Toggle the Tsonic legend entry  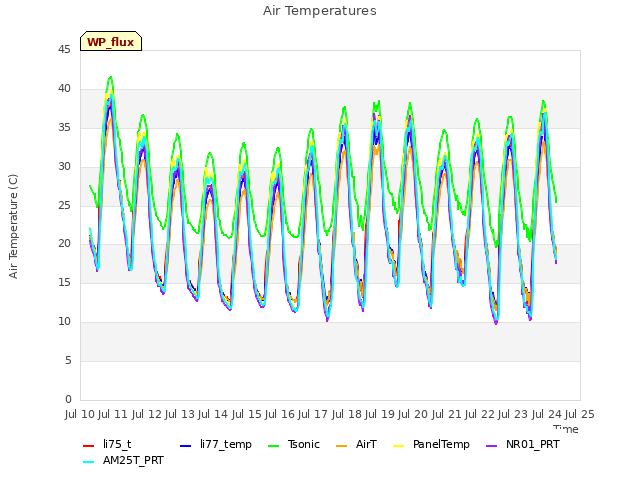click(x=293, y=444)
